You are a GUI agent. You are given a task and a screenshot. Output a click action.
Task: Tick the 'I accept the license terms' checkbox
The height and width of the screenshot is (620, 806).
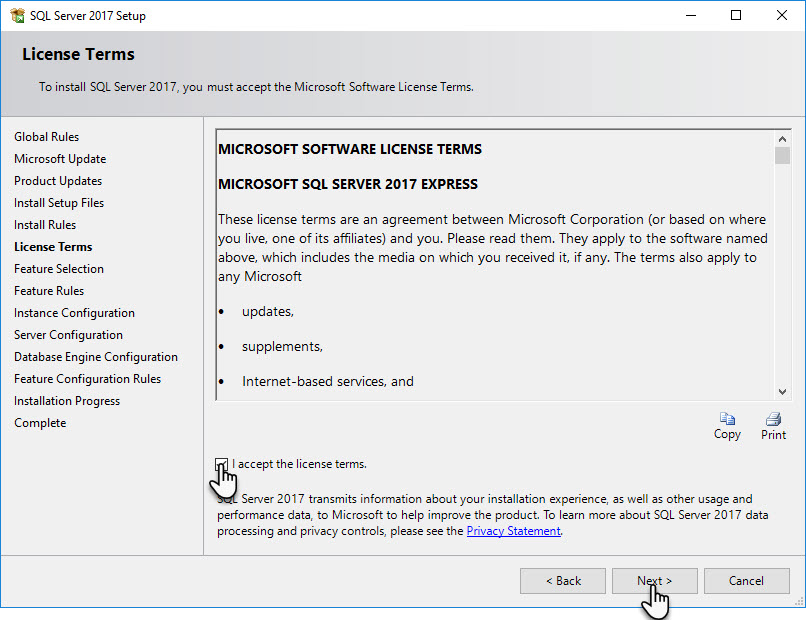pyautogui.click(x=222, y=464)
